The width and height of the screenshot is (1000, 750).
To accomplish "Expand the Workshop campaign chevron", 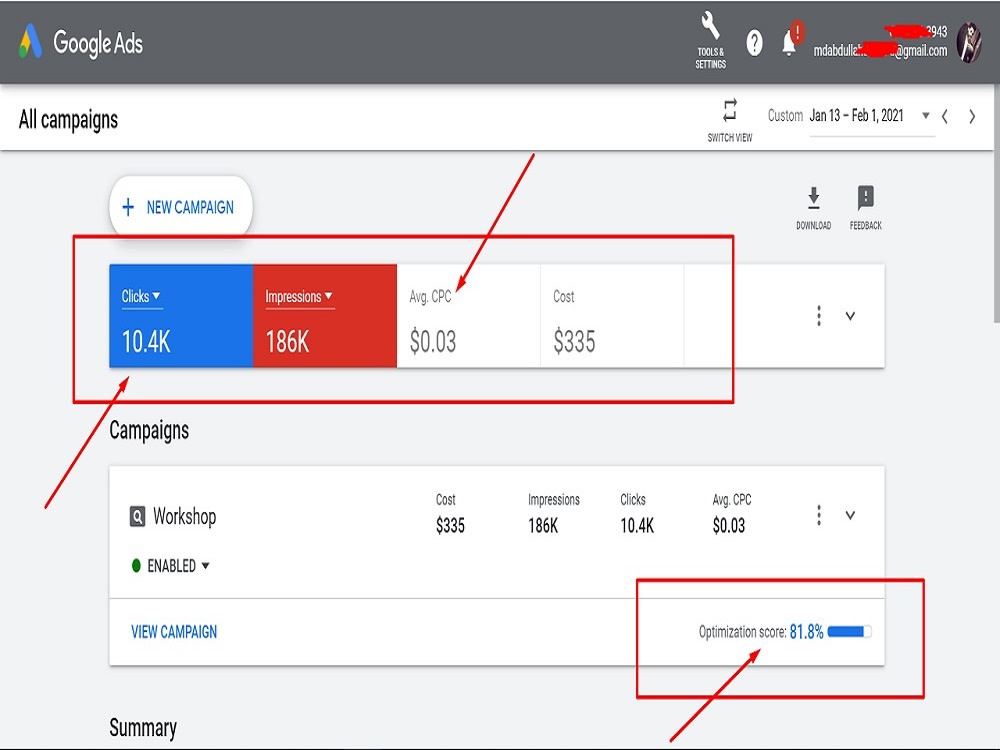I will (x=850, y=515).
